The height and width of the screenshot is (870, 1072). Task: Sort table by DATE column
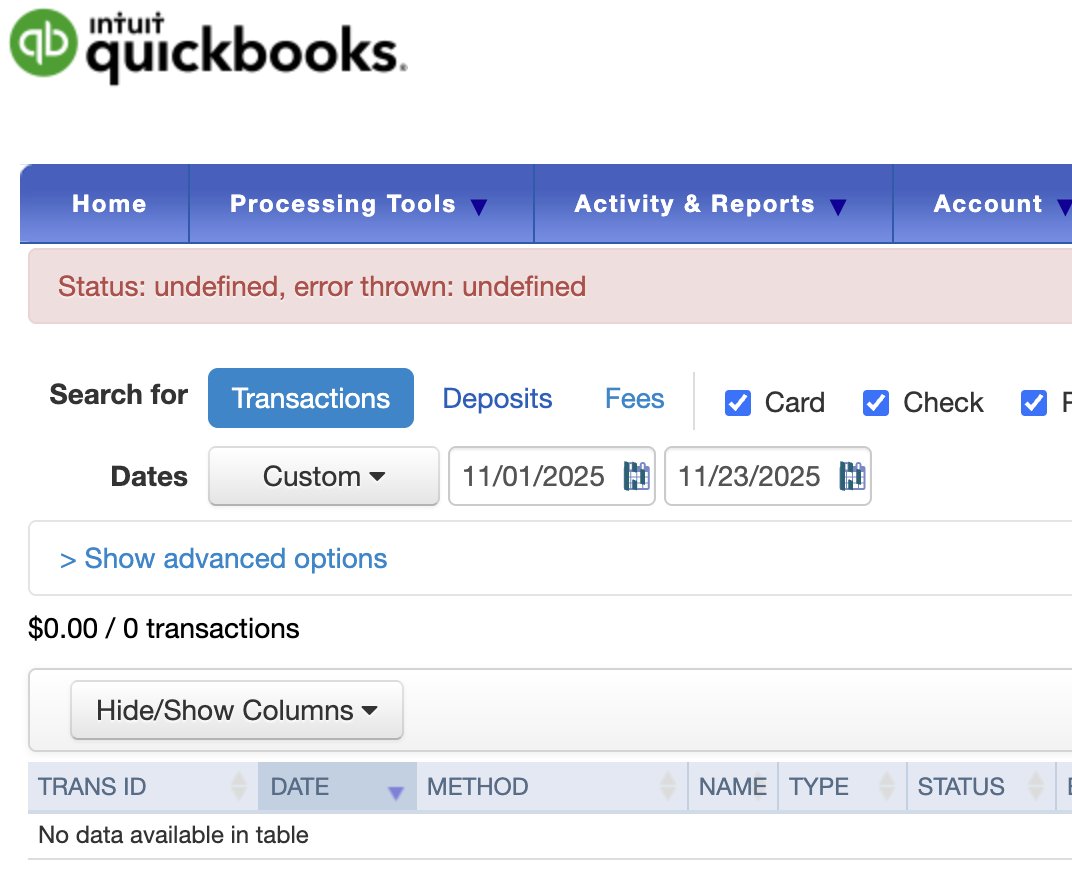337,786
